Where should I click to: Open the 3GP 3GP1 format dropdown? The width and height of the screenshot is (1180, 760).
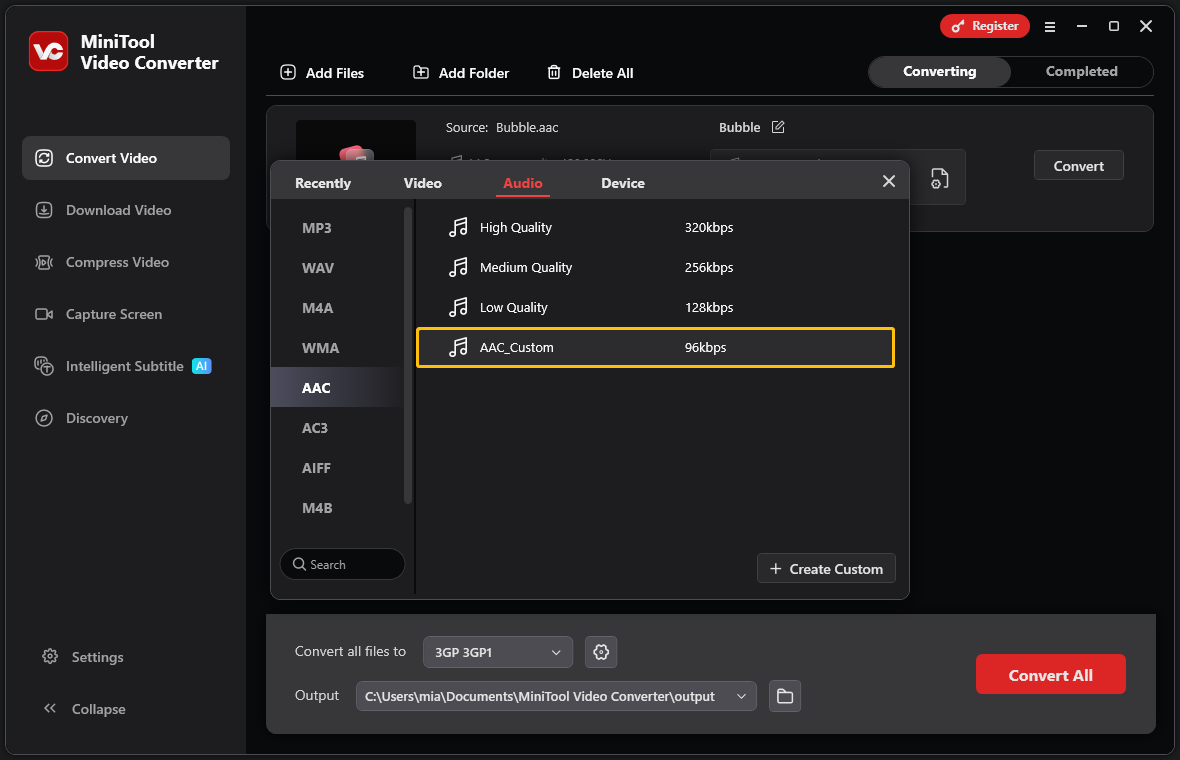coord(497,652)
